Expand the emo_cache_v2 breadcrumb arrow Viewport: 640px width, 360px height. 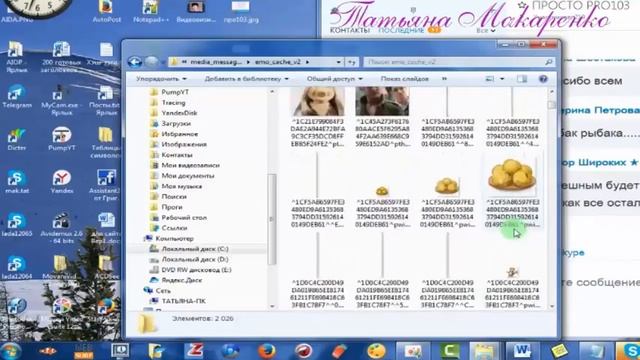307,62
